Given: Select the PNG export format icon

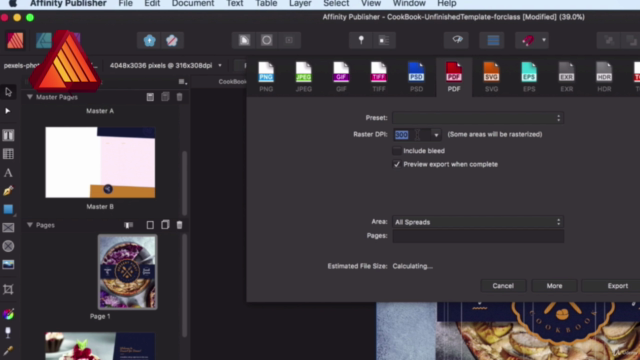Looking at the screenshot, I should click(266, 76).
